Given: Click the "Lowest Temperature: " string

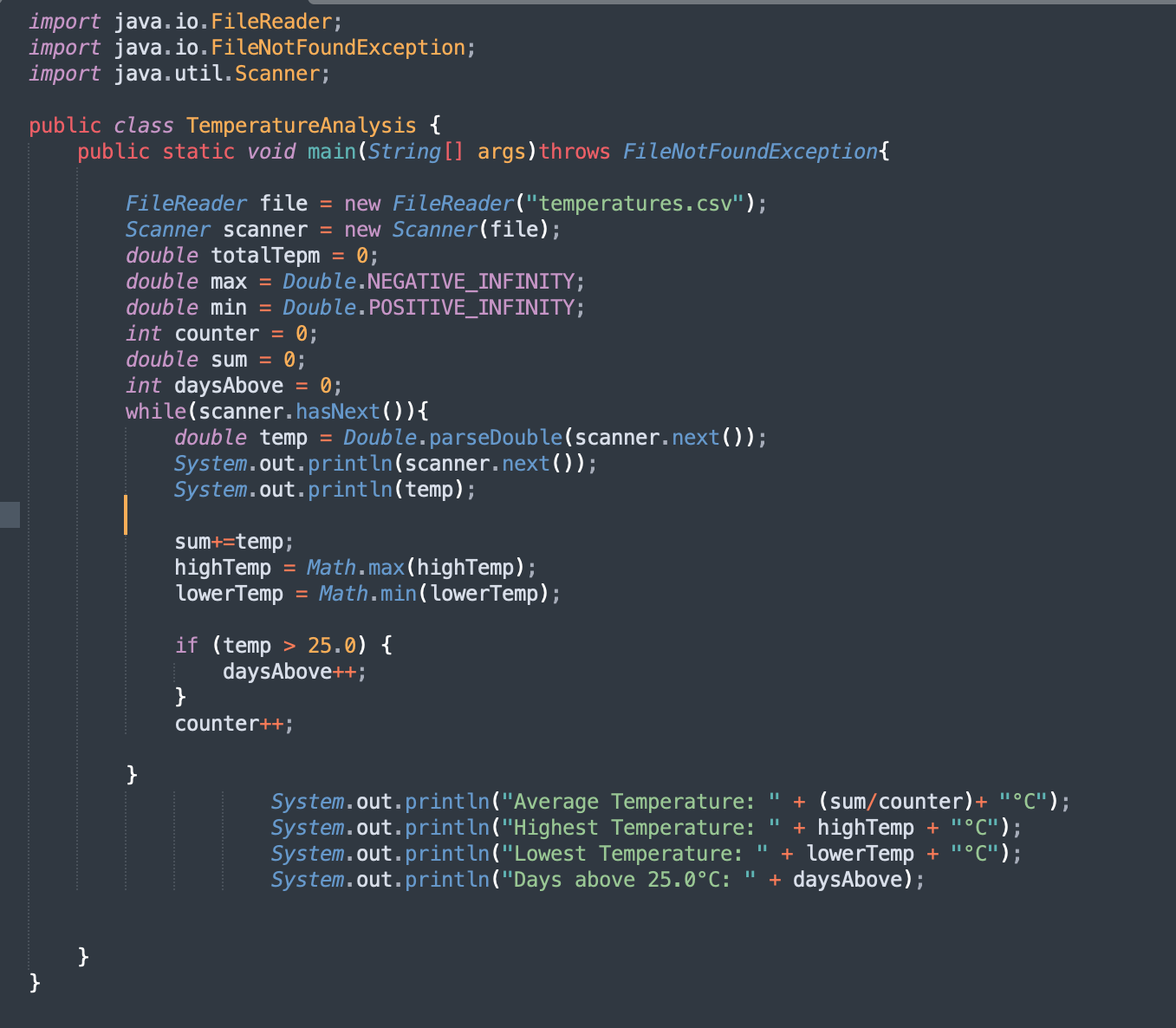Looking at the screenshot, I should pyautogui.click(x=635, y=854).
